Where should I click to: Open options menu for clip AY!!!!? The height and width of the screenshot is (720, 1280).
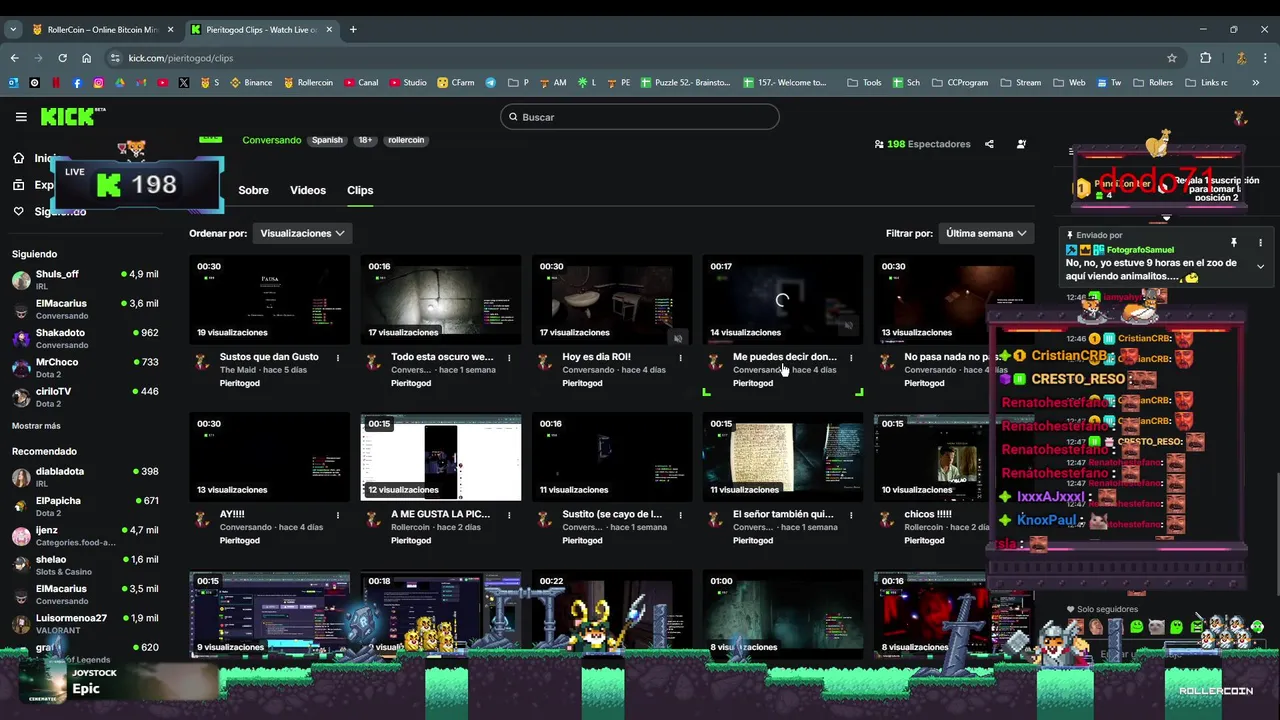point(338,515)
